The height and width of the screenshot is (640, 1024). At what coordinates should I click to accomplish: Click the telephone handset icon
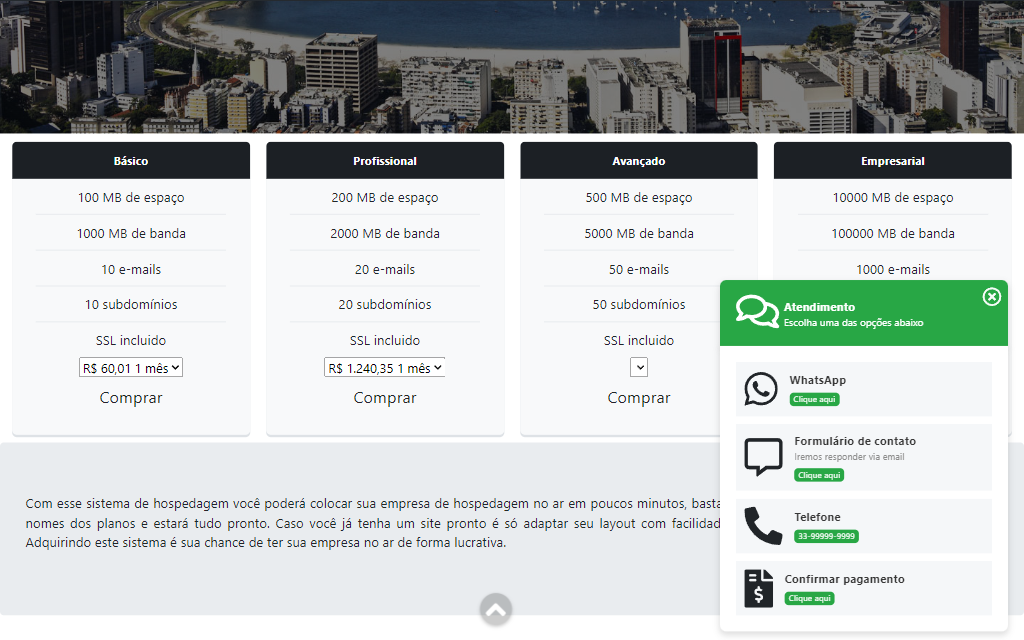coord(763,526)
